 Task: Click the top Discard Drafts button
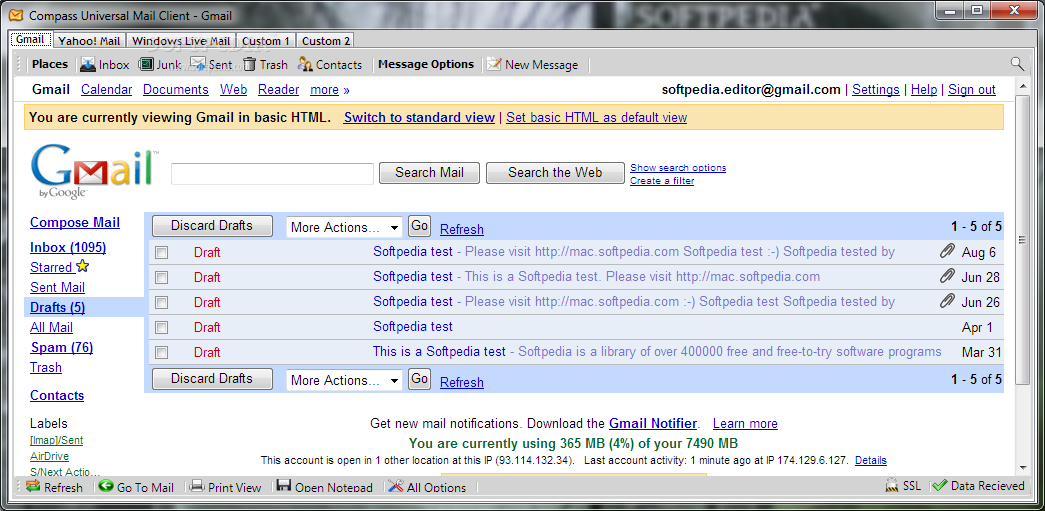click(212, 226)
